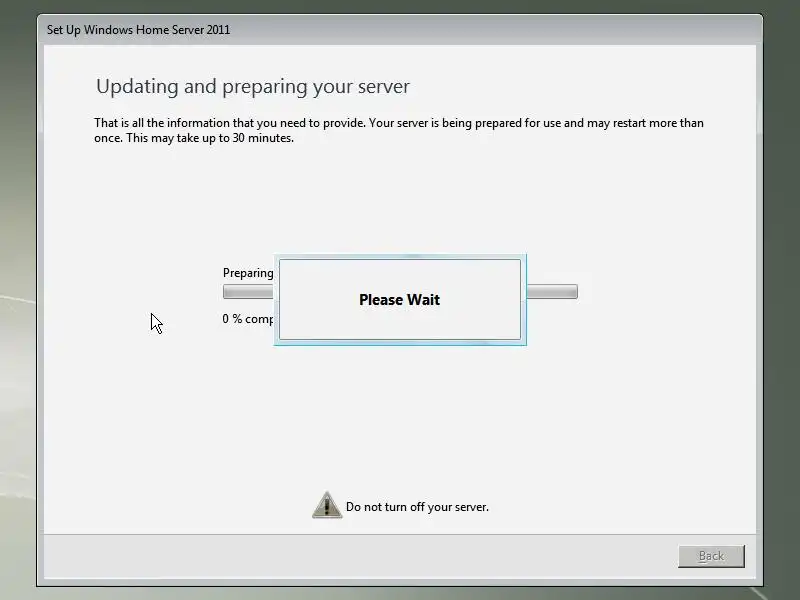This screenshot has height=600, width=800.
Task: Click the bold Please Wait text
Action: 399,299
